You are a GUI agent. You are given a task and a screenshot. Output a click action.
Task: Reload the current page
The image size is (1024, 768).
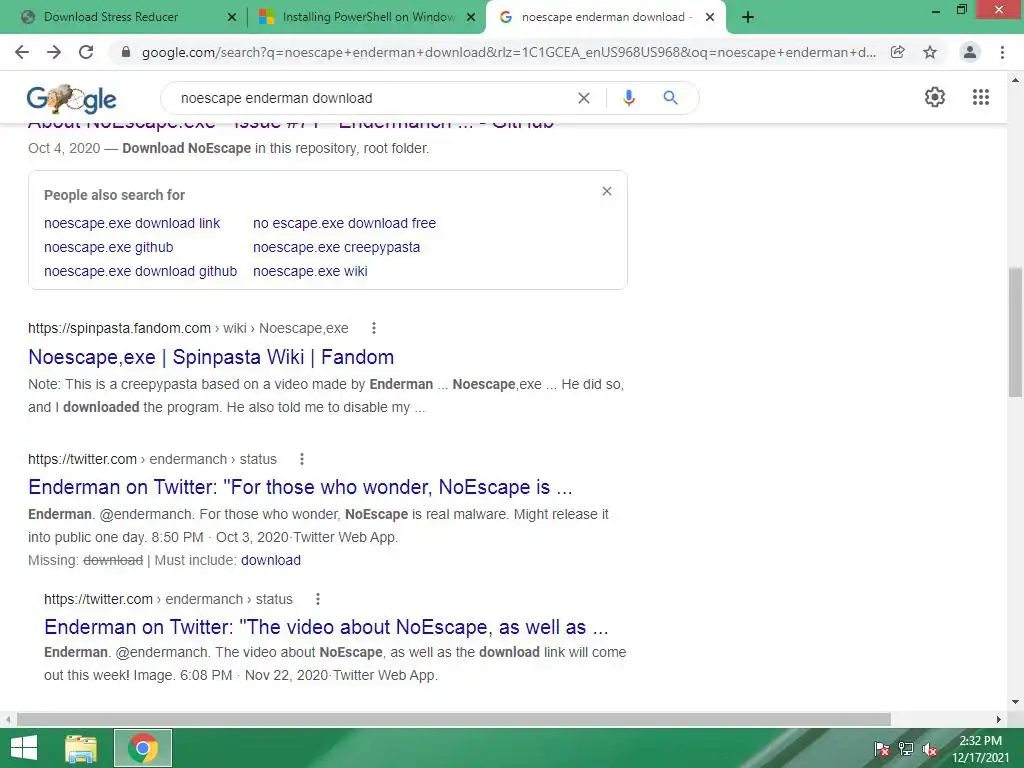tap(86, 52)
